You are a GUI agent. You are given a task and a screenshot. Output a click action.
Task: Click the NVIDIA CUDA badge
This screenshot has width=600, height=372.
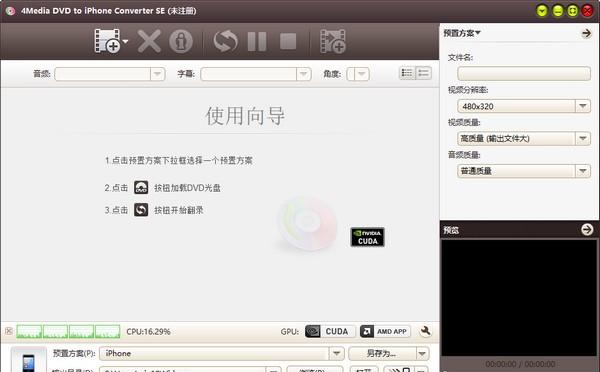coord(367,237)
